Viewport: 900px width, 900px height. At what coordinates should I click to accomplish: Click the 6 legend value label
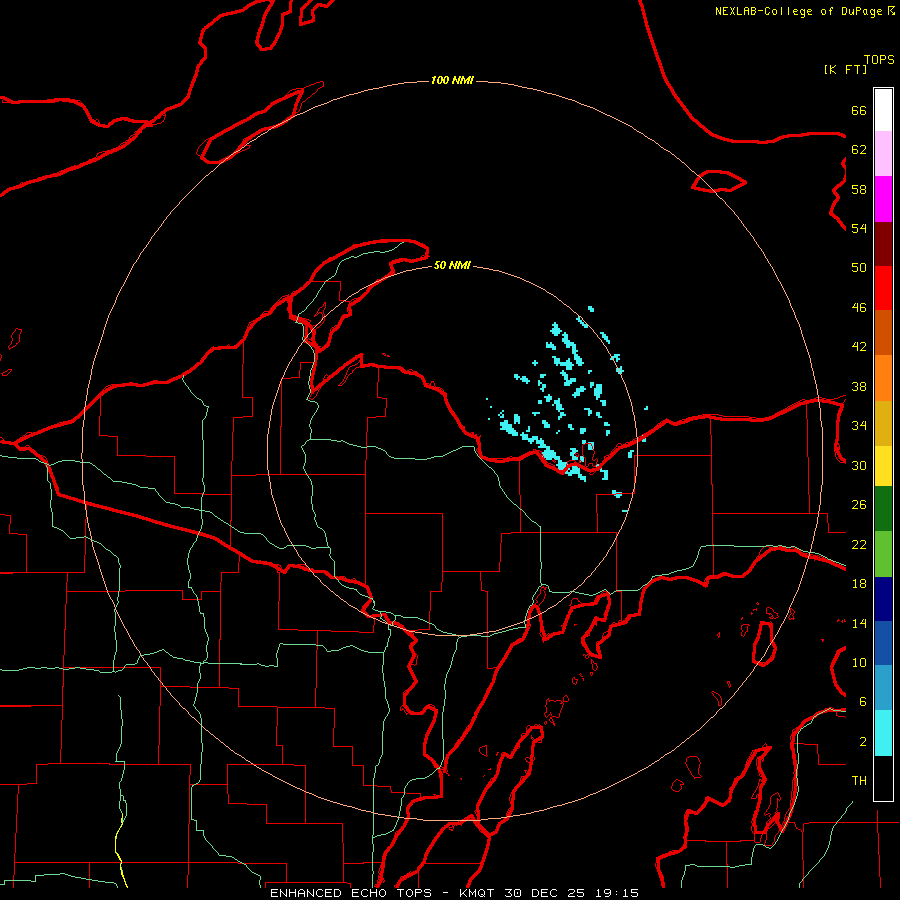(863, 702)
